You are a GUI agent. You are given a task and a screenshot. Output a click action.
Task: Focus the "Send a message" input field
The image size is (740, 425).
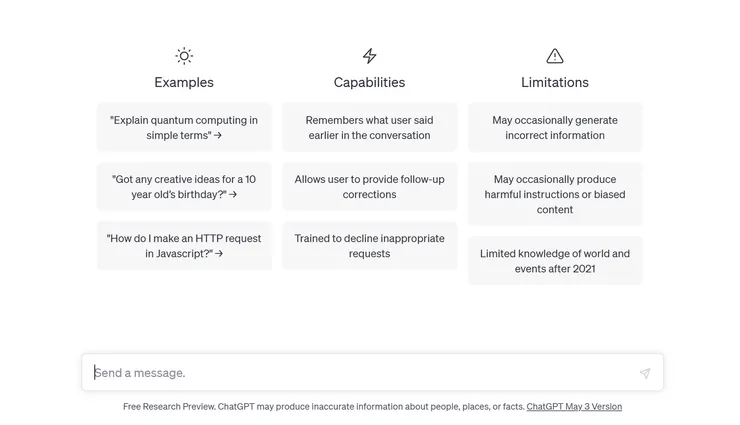(360, 373)
